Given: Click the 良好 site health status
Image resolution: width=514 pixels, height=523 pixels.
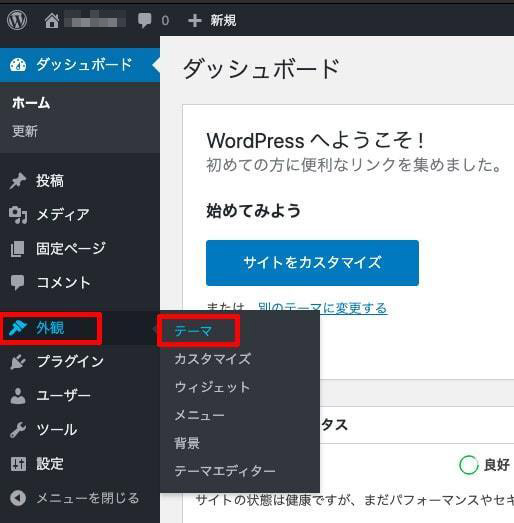Looking at the screenshot, I should (497, 464).
